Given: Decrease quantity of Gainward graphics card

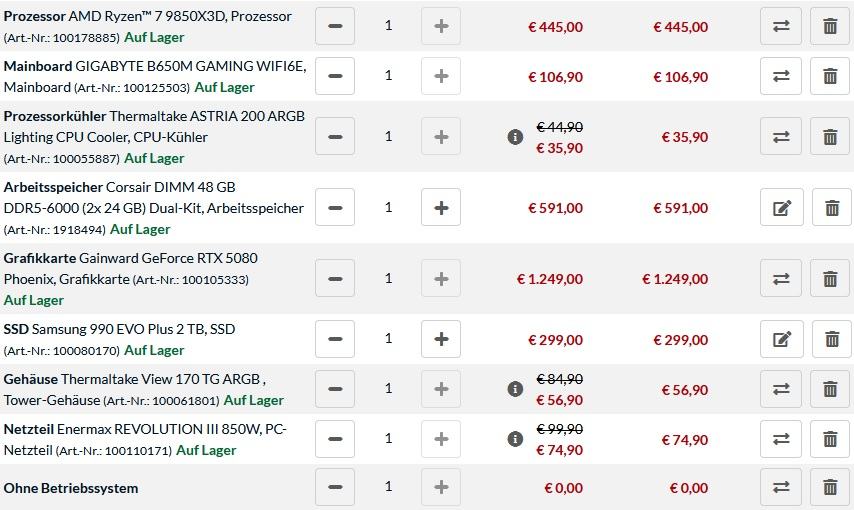Looking at the screenshot, I should 335,278.
